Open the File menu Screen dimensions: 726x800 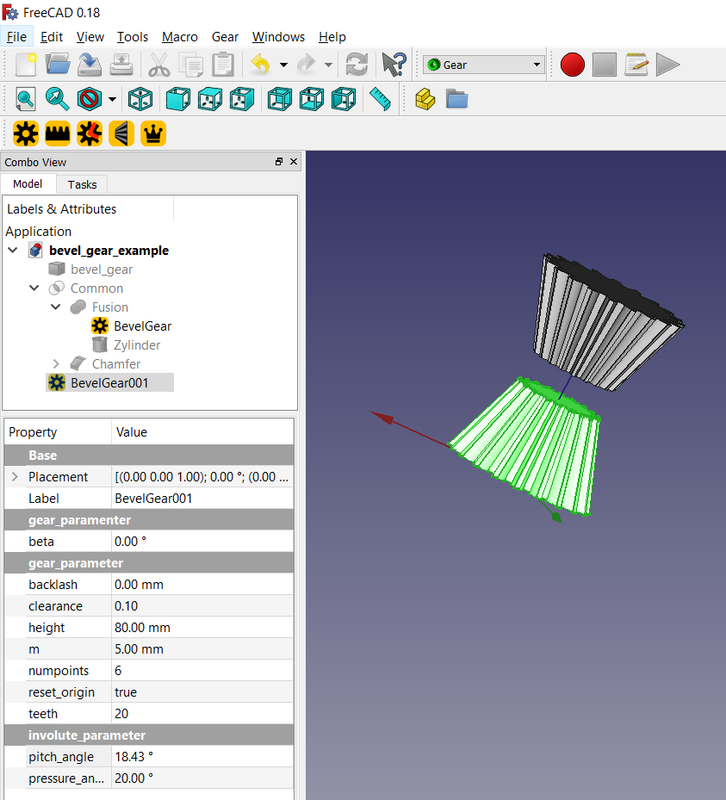pos(17,37)
